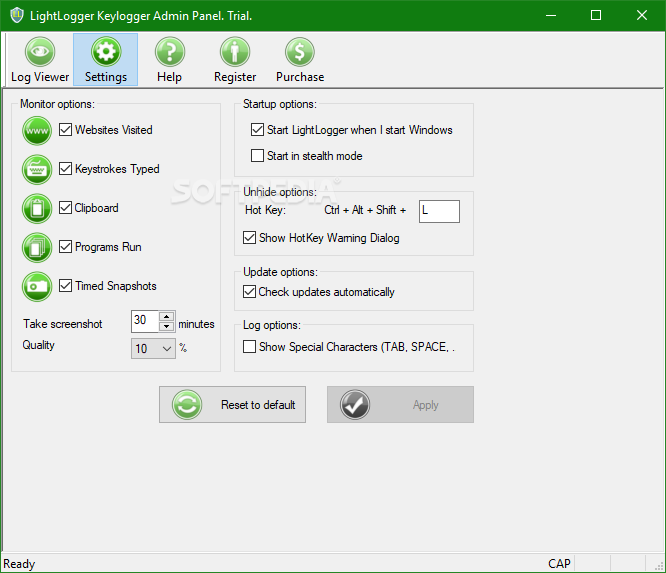
Task: Click the CAP indicator in status bar
Action: [x=559, y=564]
